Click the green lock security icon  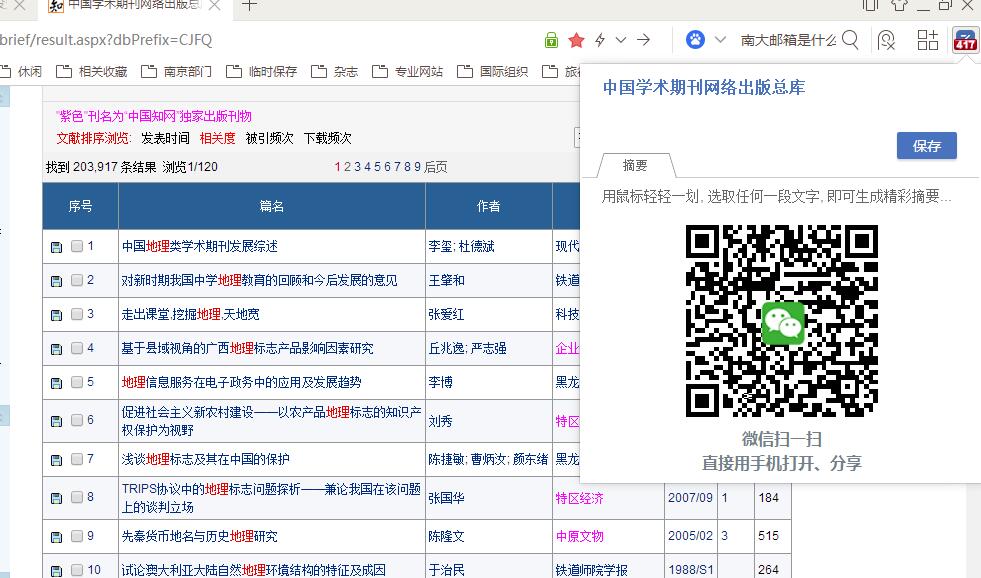coord(551,40)
